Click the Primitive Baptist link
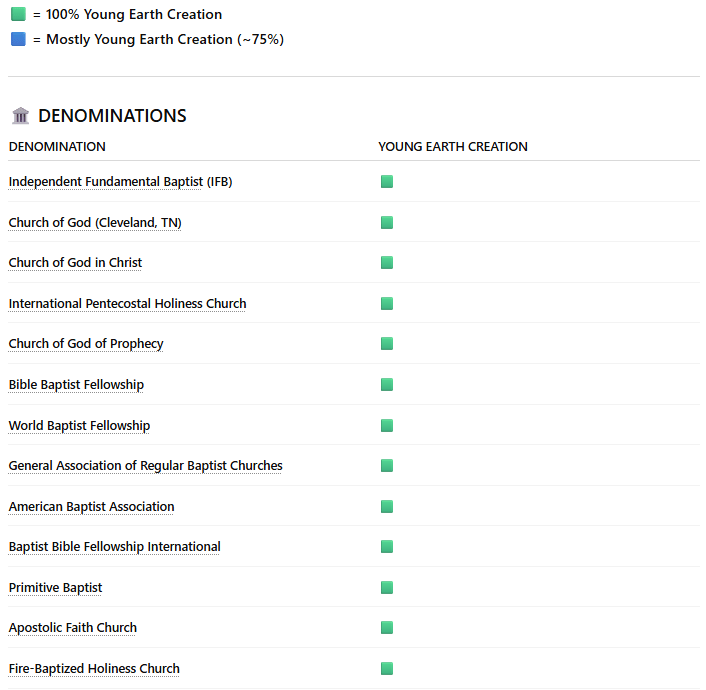Viewport: 706px width, 690px height. tap(55, 588)
